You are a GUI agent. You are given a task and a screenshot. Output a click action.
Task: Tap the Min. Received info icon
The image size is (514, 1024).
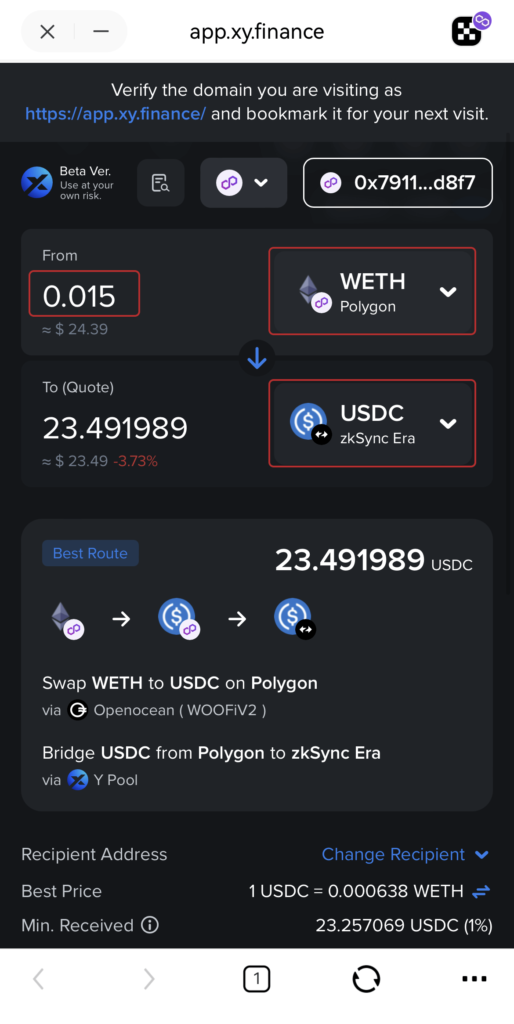pyautogui.click(x=150, y=925)
